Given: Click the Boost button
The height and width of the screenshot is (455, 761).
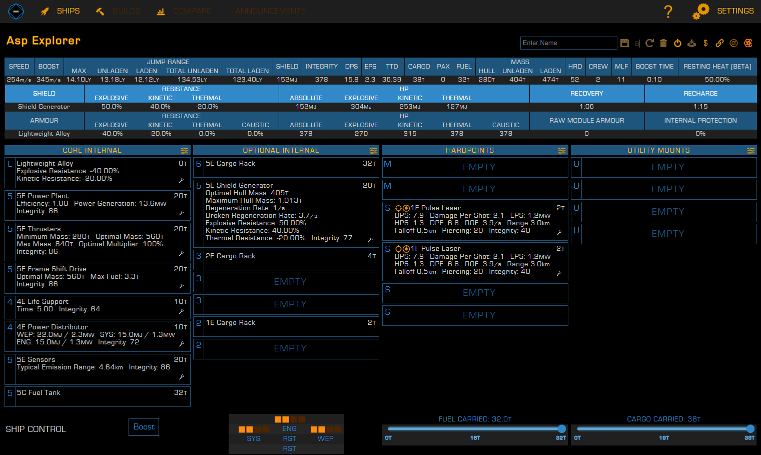Looking at the screenshot, I should coord(144,427).
